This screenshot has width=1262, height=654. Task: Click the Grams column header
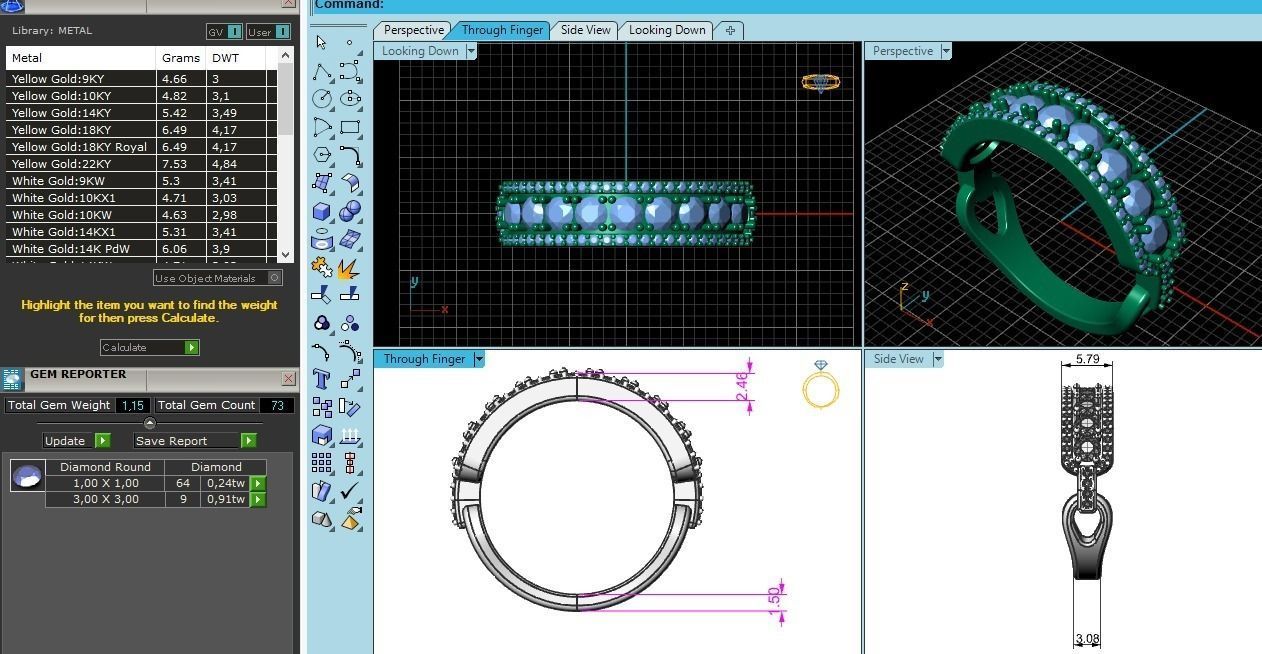[181, 58]
